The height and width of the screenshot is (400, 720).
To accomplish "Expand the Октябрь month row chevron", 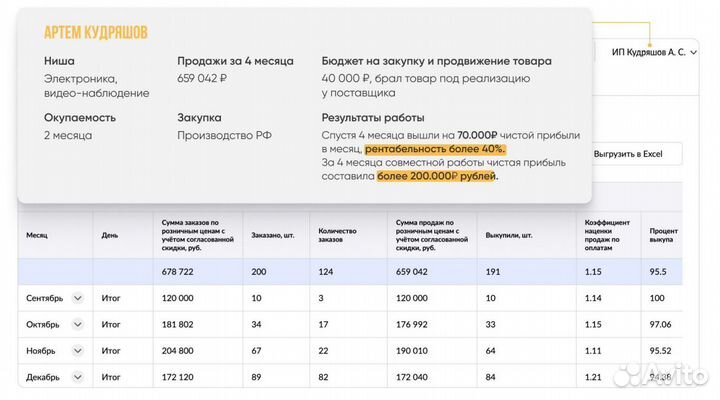I will [78, 325].
